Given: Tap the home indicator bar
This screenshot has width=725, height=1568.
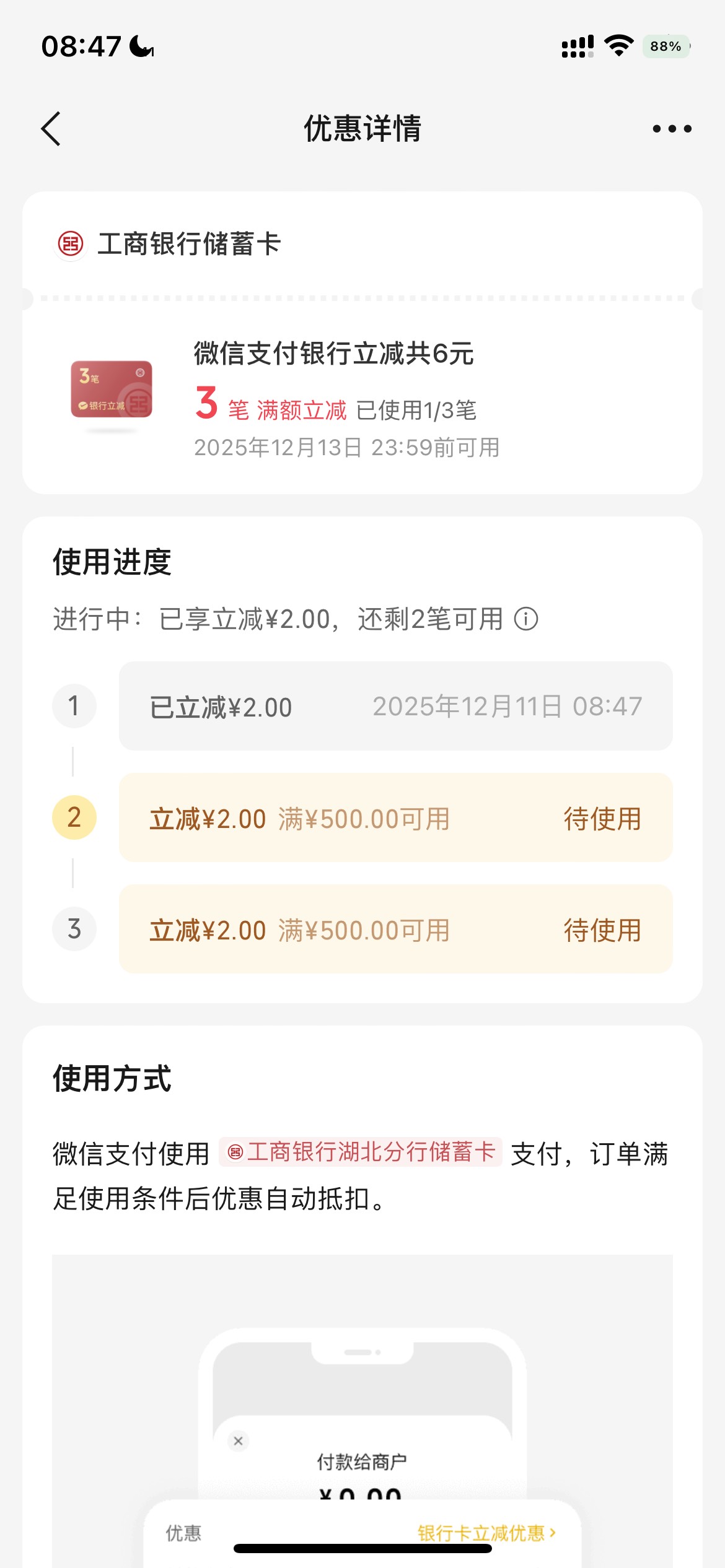Looking at the screenshot, I should click(x=362, y=1549).
